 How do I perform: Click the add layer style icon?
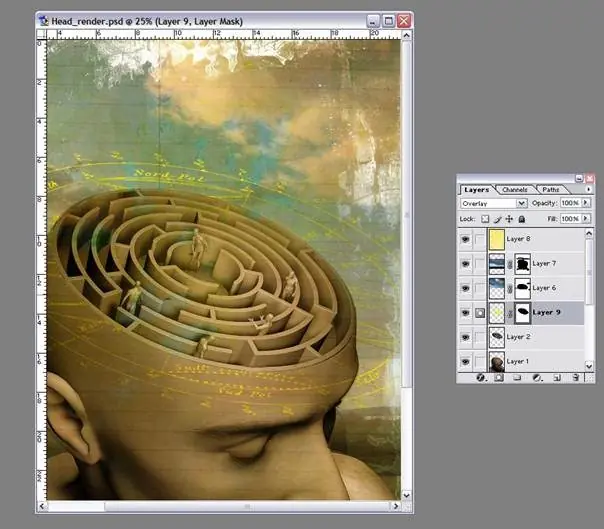point(480,378)
